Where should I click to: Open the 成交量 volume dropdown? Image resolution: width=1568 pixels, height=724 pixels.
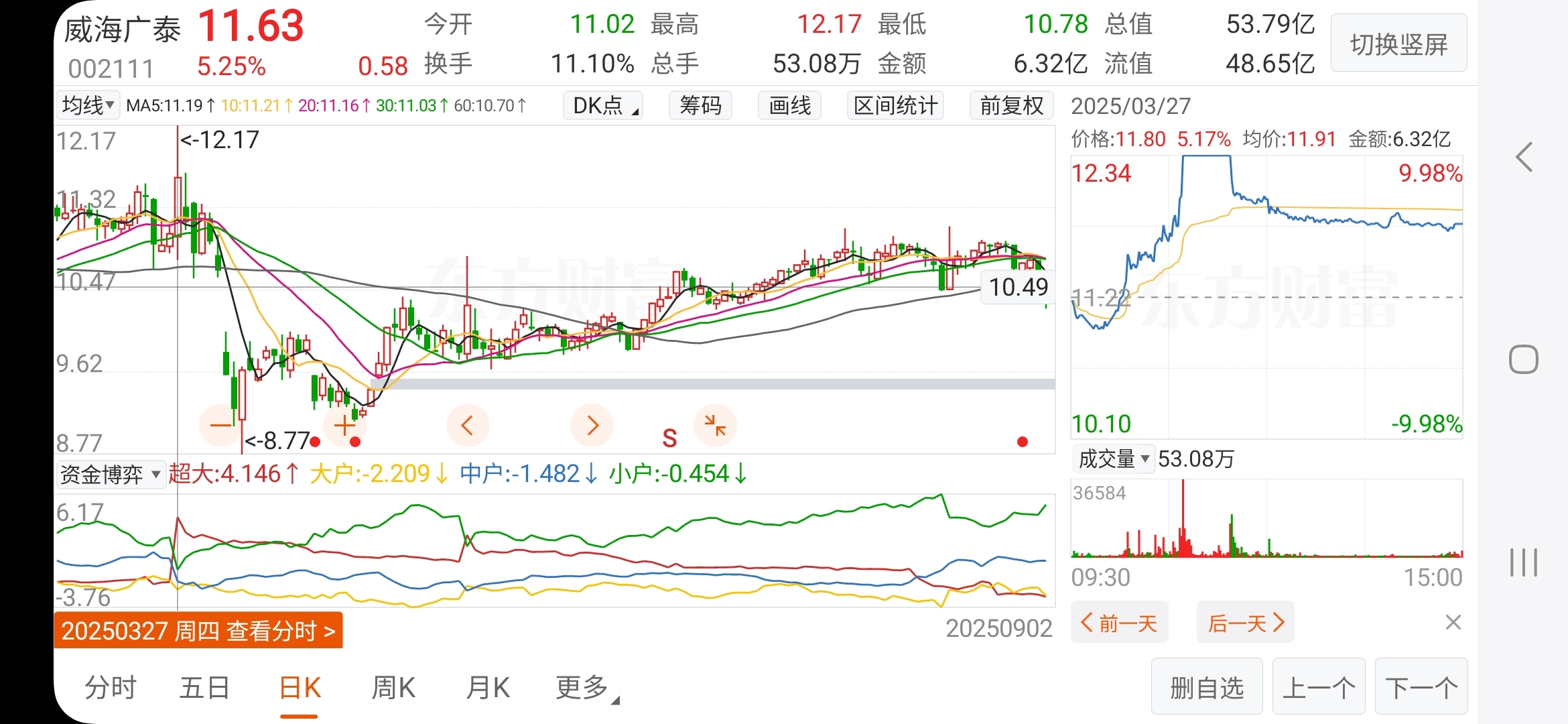[x=1113, y=459]
